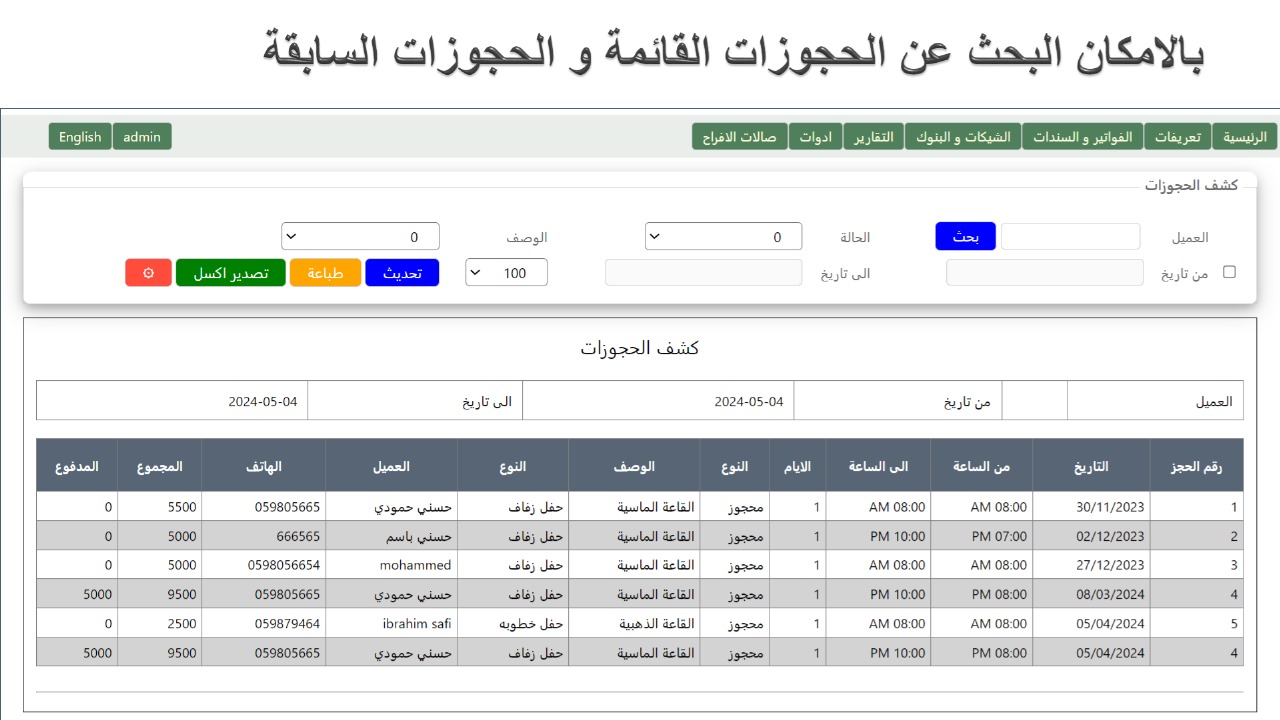
Task: Open الشيكات و البنوك menu
Action: (963, 137)
